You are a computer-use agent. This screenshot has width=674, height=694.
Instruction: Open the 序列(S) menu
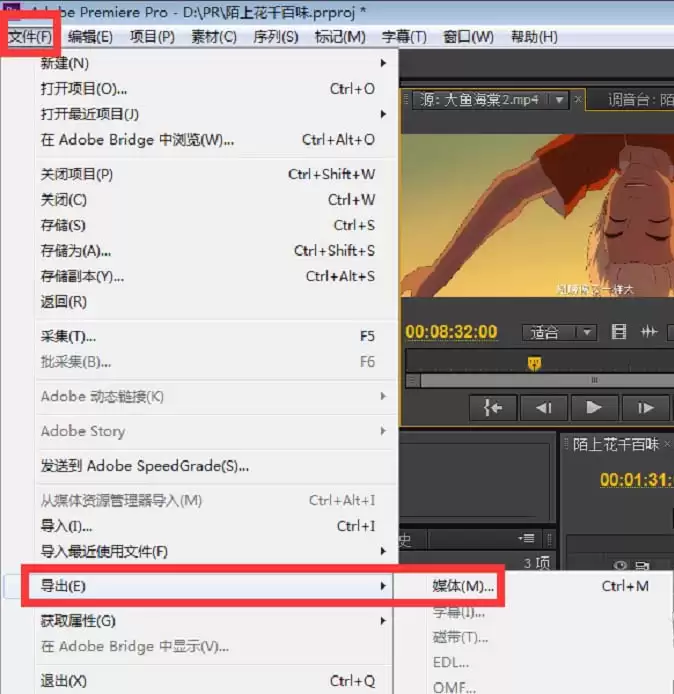276,37
